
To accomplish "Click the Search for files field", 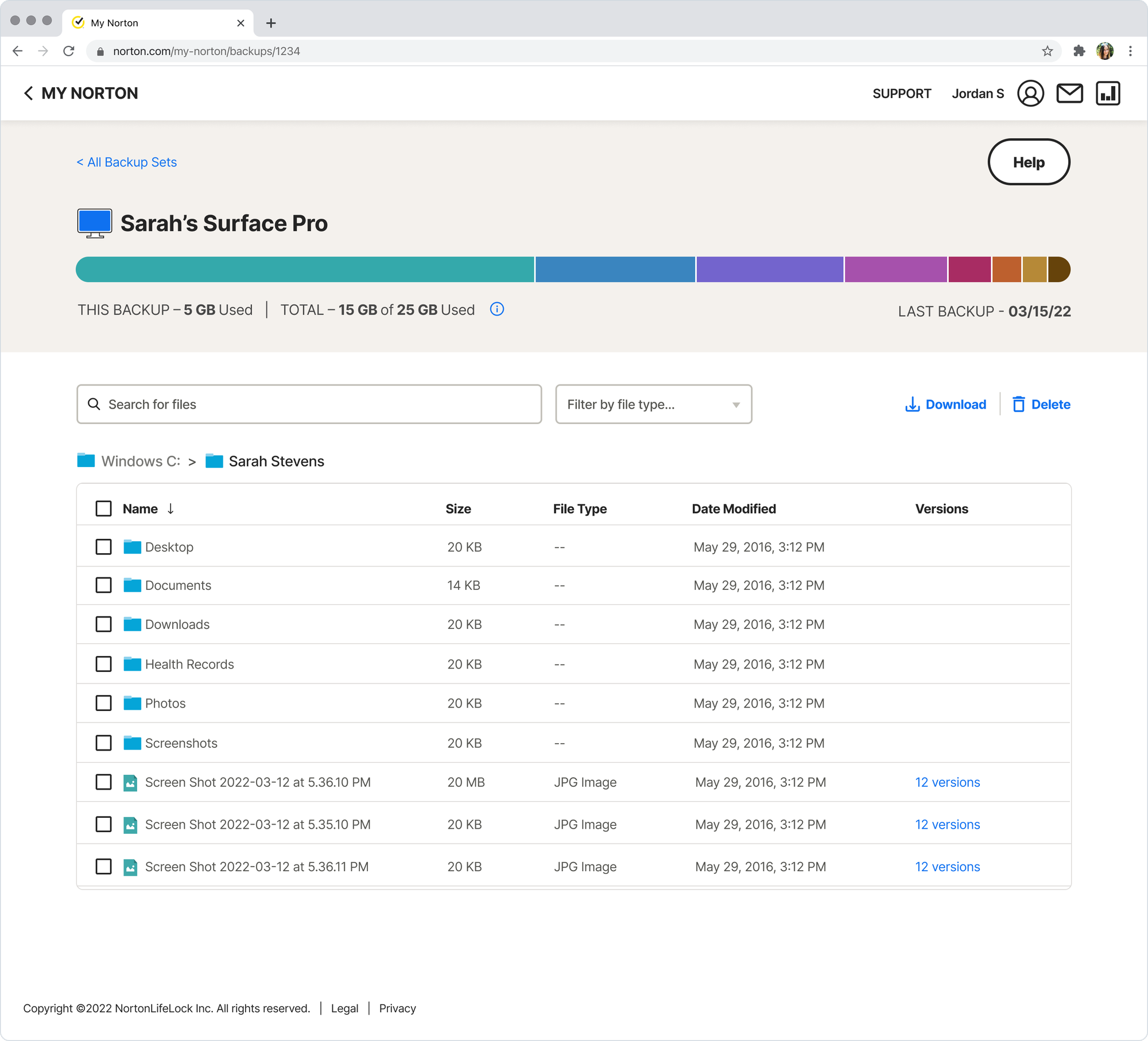I will pyautogui.click(x=309, y=404).
